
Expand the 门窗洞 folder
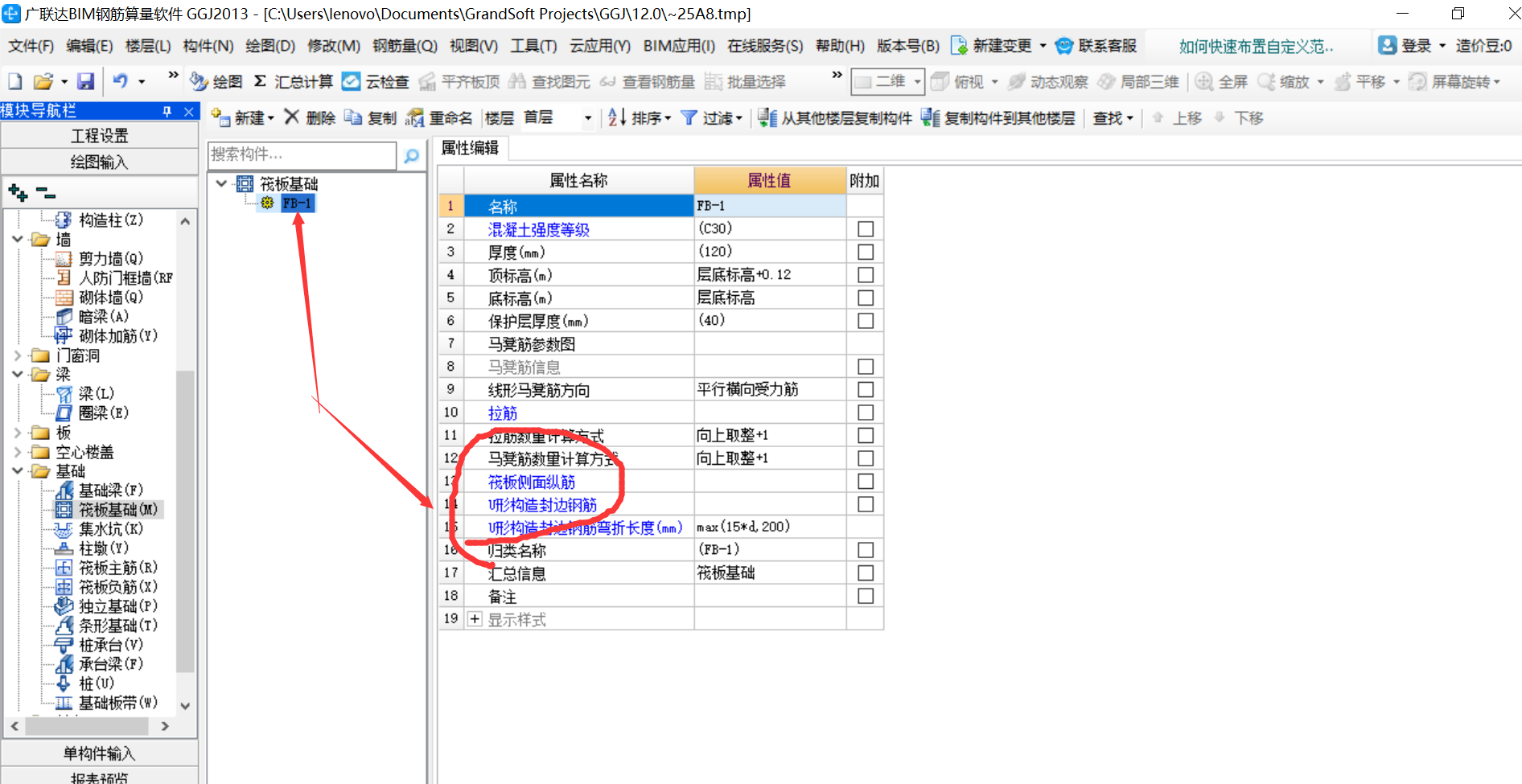point(18,355)
